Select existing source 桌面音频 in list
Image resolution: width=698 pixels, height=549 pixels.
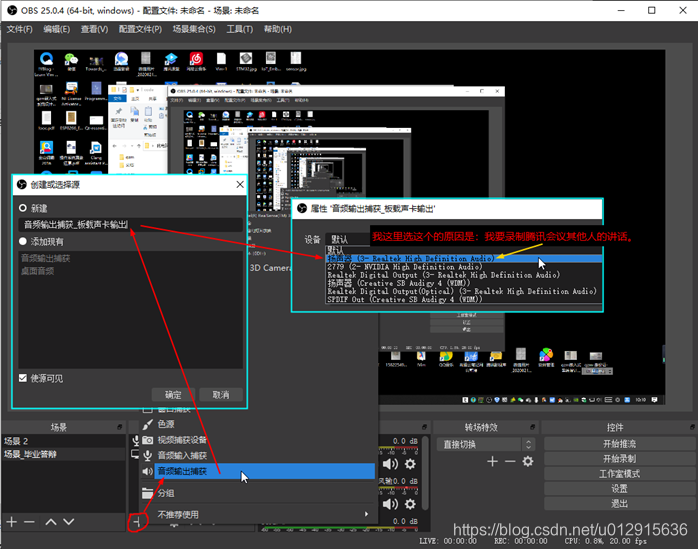click(37, 271)
